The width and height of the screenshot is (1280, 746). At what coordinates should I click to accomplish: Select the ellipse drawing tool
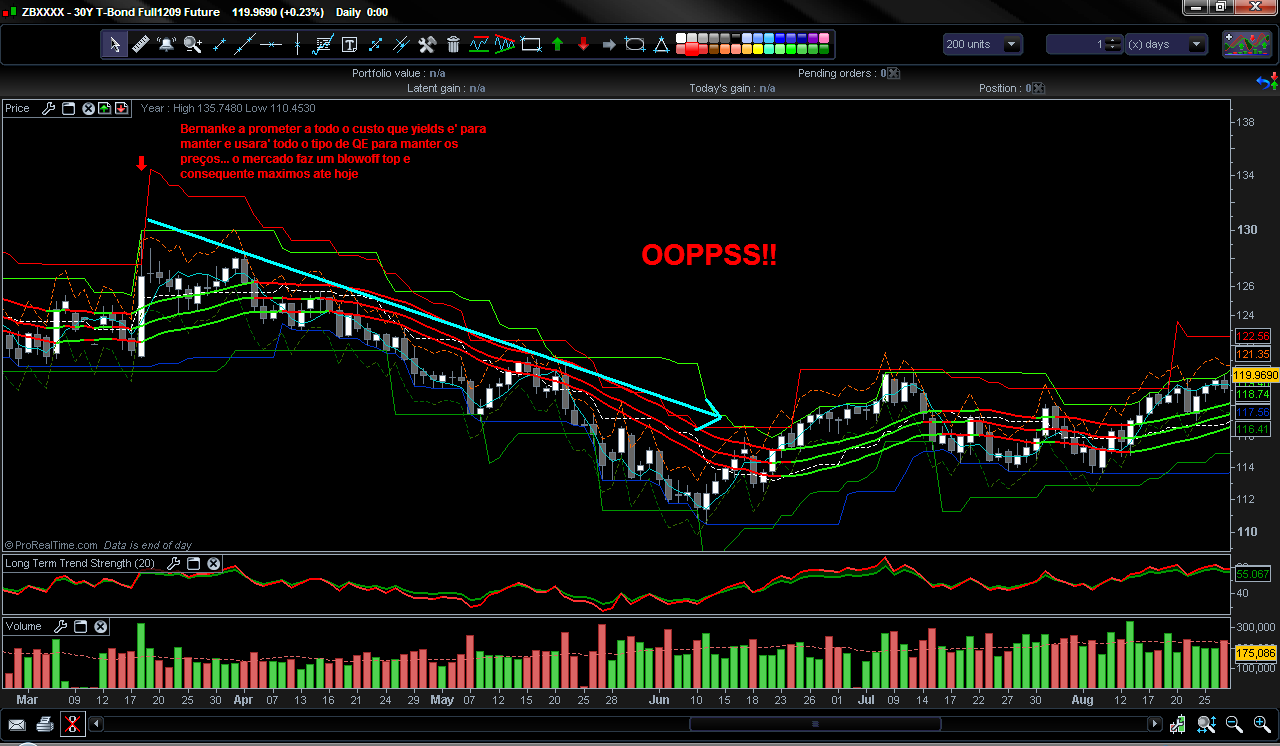(x=635, y=44)
